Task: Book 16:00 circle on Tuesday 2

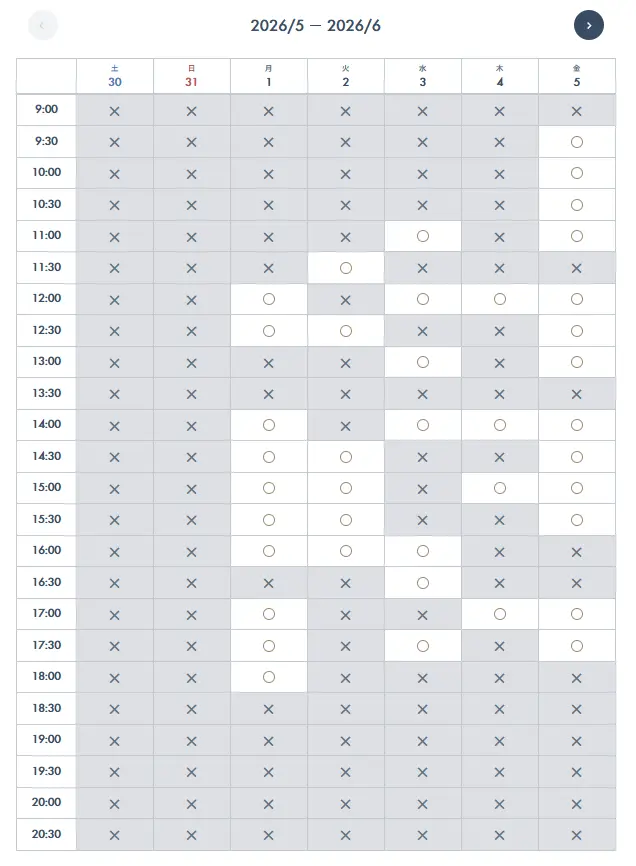Action: 346,551
